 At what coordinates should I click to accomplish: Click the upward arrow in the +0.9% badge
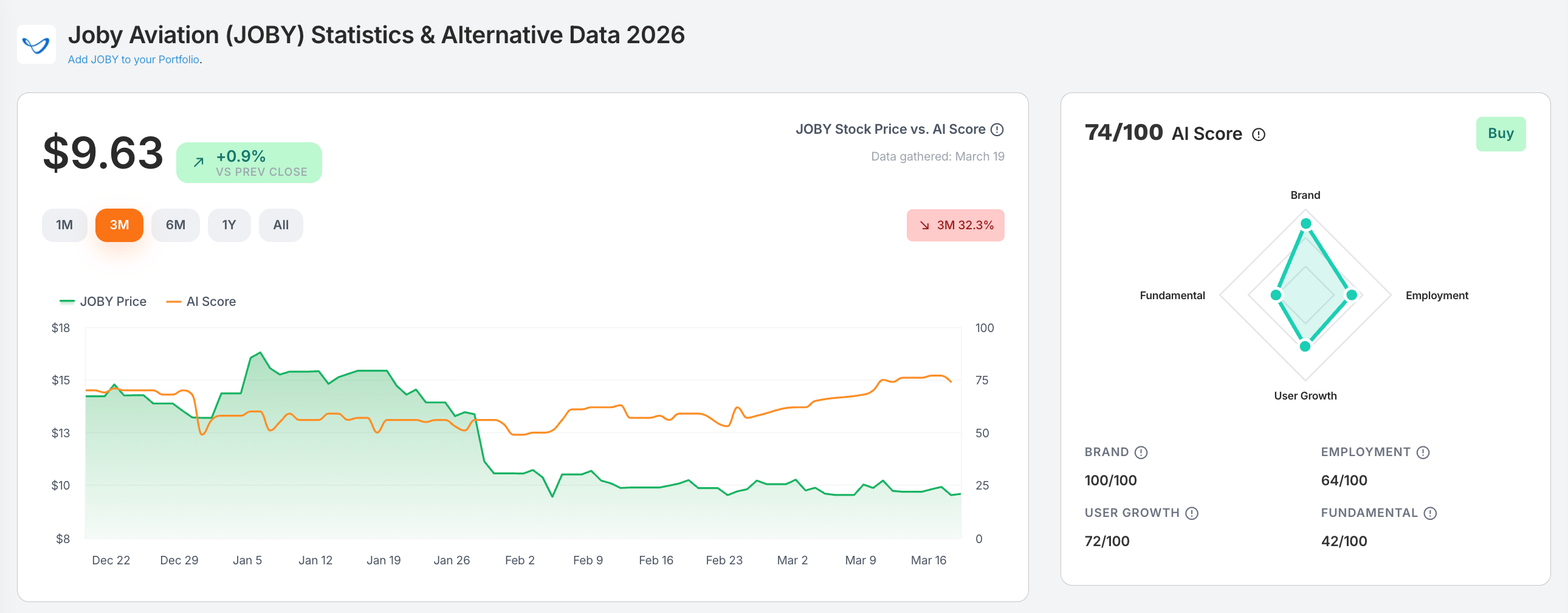coord(199,163)
